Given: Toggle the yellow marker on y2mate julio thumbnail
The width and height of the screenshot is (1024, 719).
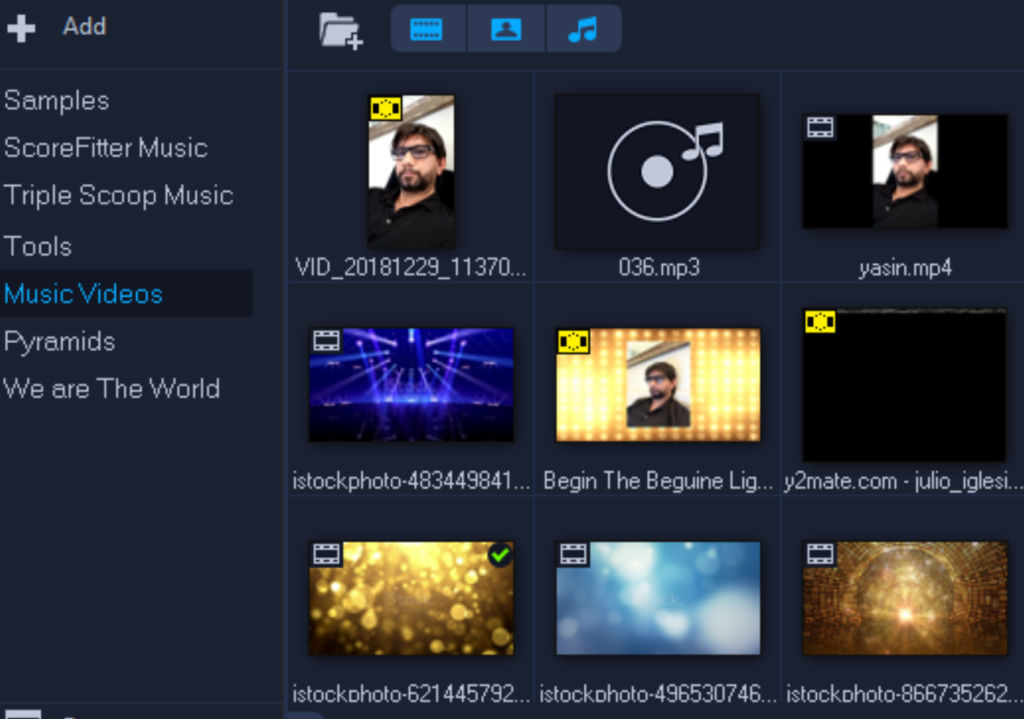Looking at the screenshot, I should (820, 323).
